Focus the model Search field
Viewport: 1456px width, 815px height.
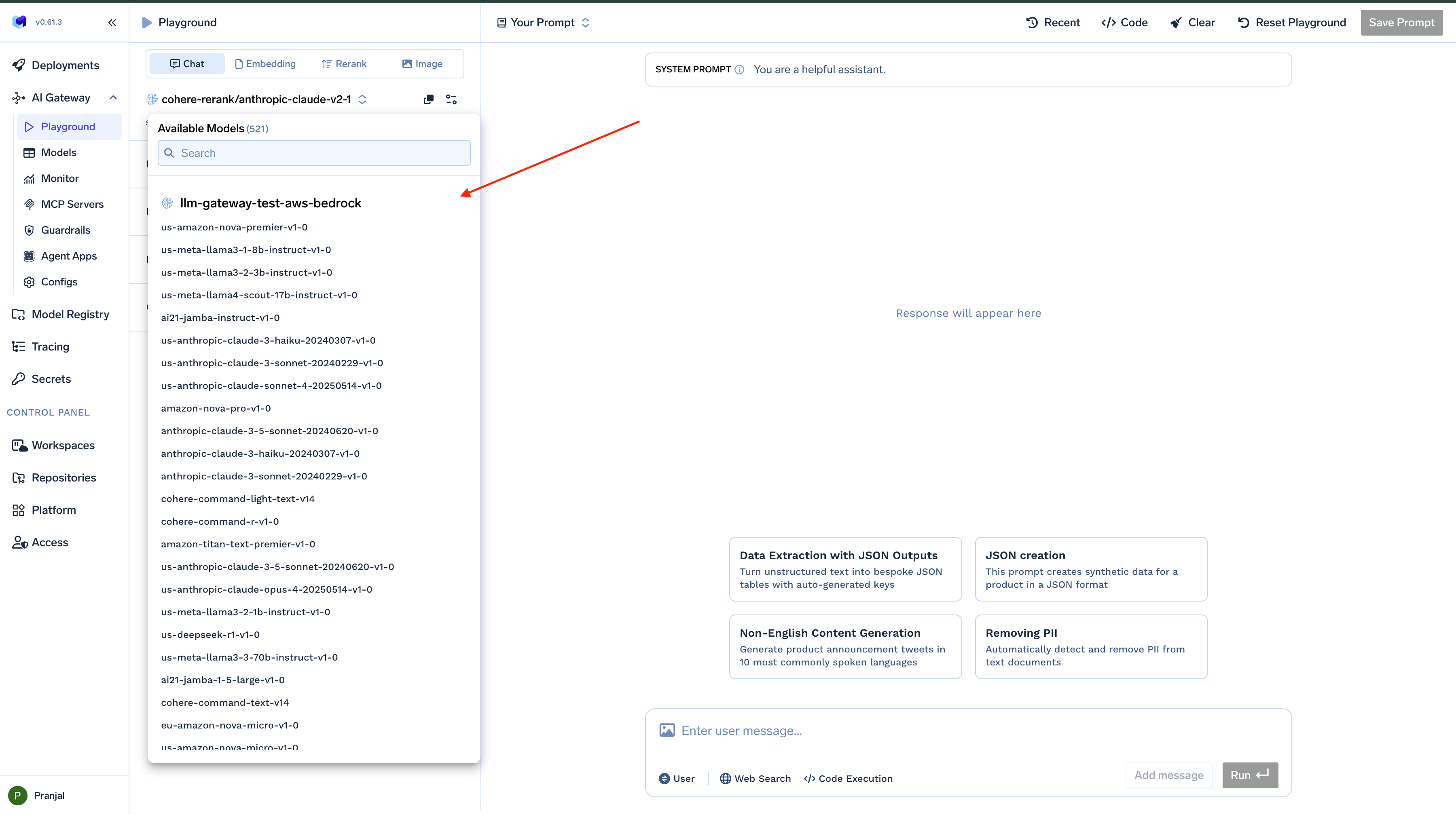pyautogui.click(x=314, y=153)
